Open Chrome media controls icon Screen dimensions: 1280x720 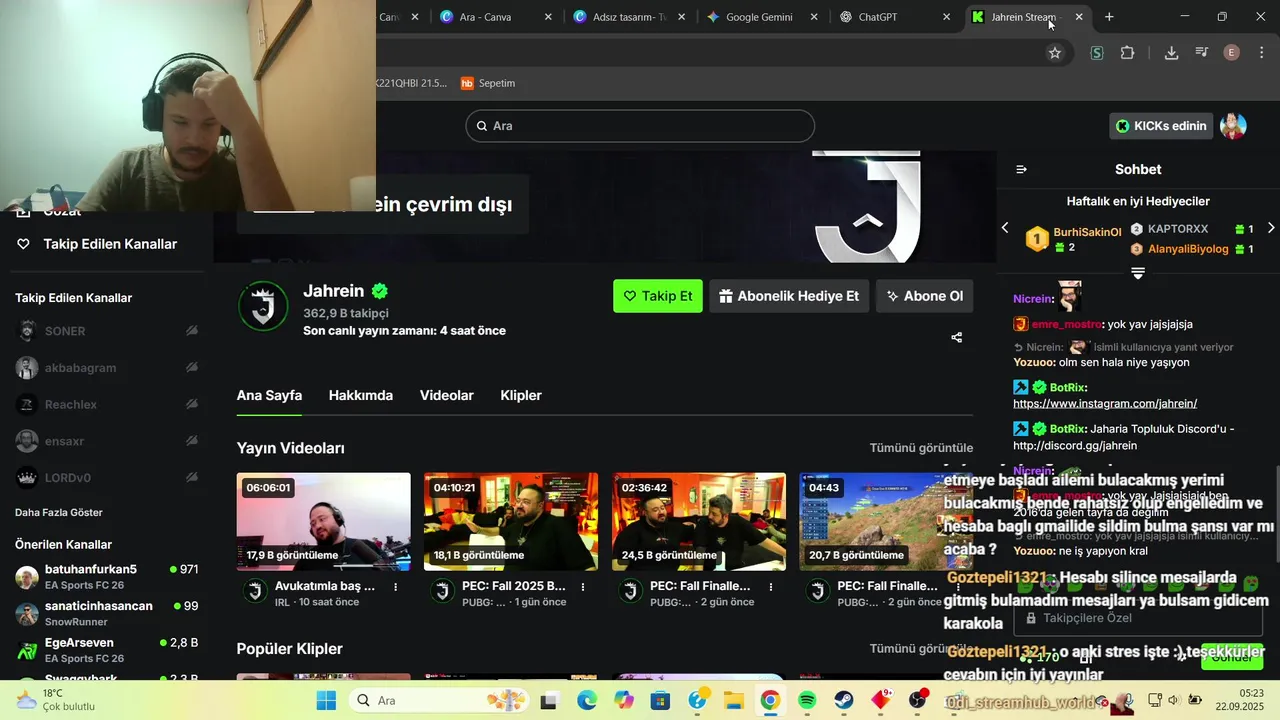(1201, 53)
